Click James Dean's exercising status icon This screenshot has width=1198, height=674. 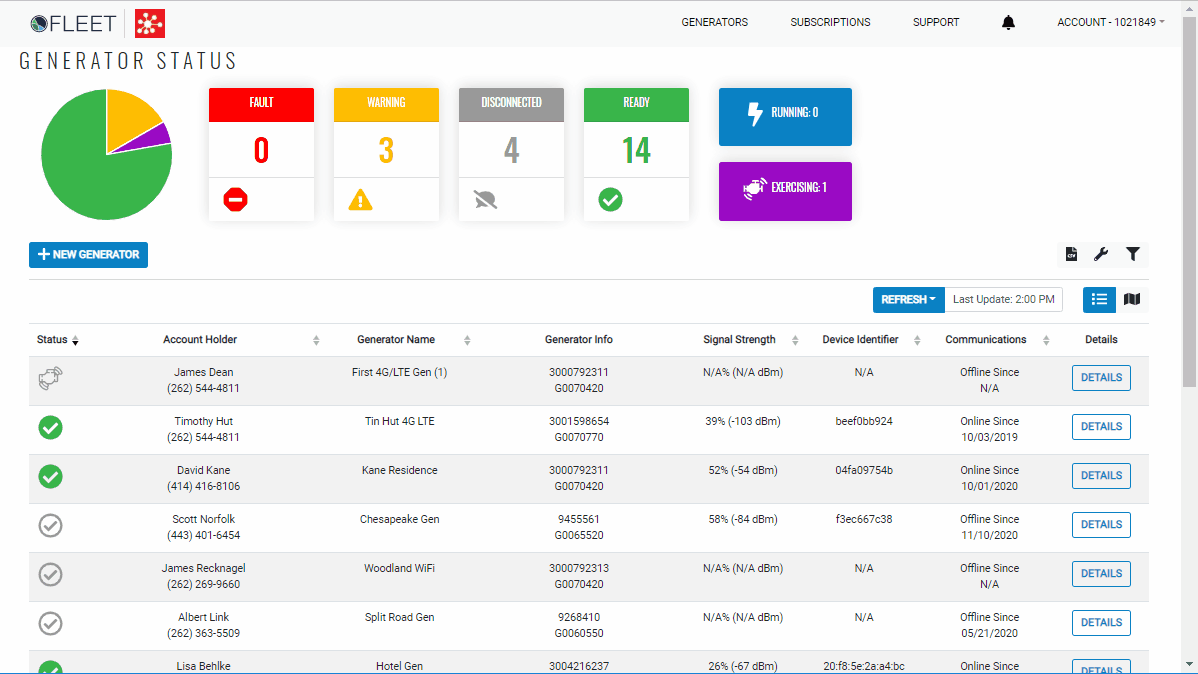50,378
